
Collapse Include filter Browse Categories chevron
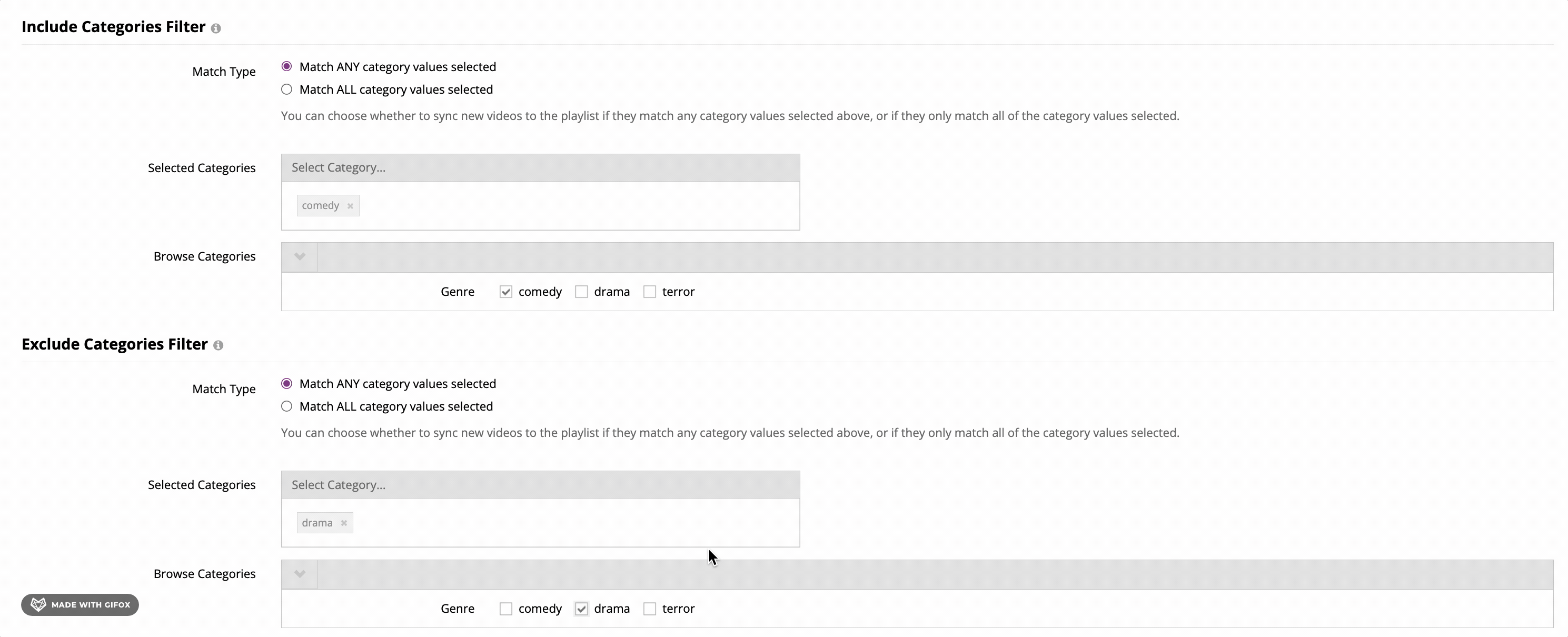[x=300, y=257]
